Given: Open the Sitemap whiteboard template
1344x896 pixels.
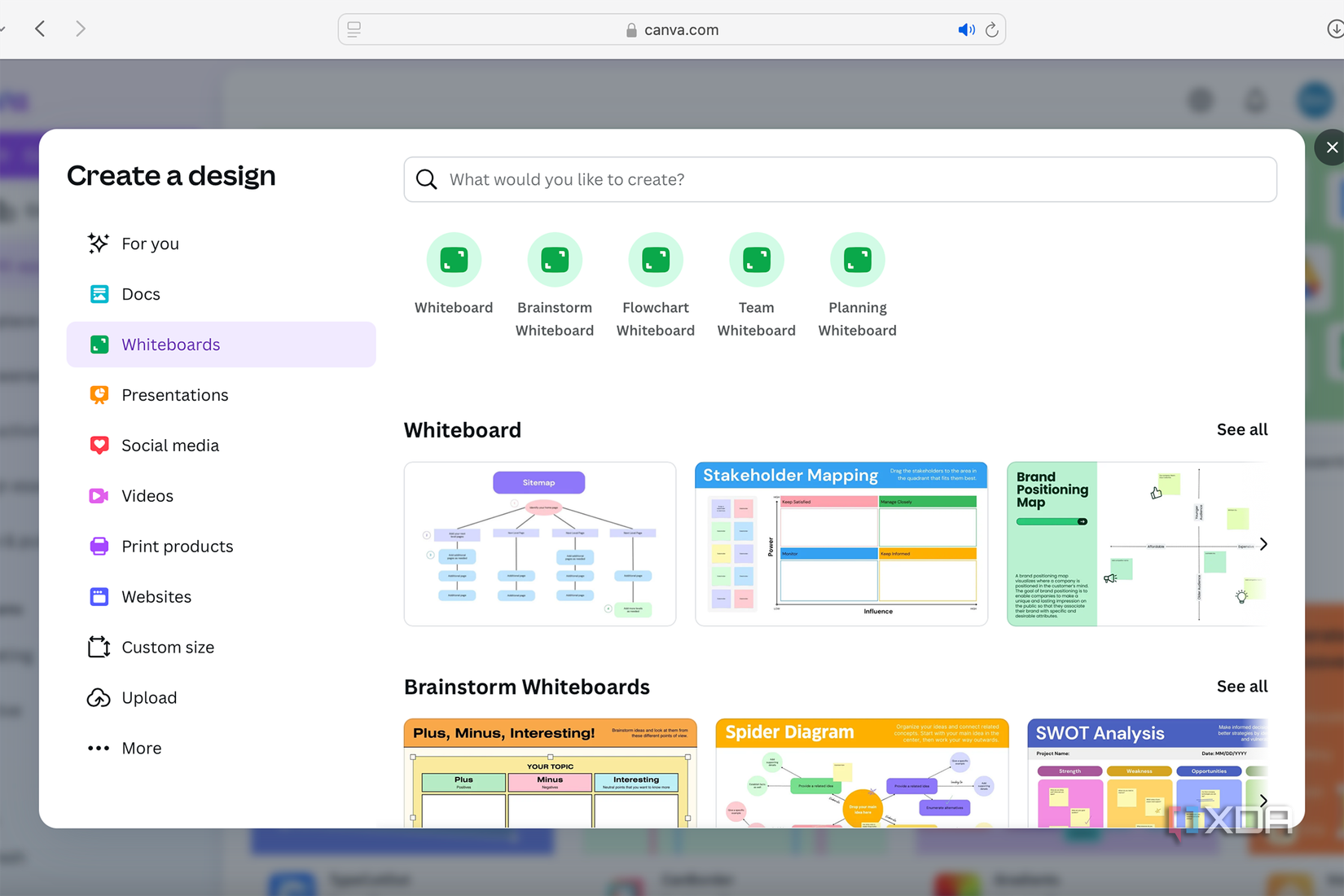Looking at the screenshot, I should point(540,544).
